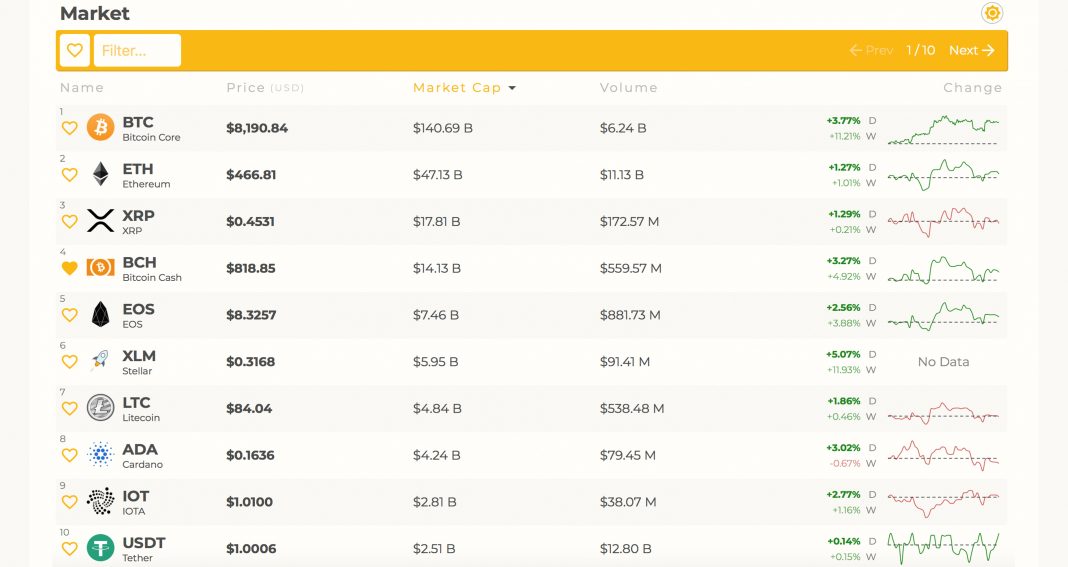The height and width of the screenshot is (567, 1068).
Task: Click the Tether USDT coin icon
Action: point(100,548)
